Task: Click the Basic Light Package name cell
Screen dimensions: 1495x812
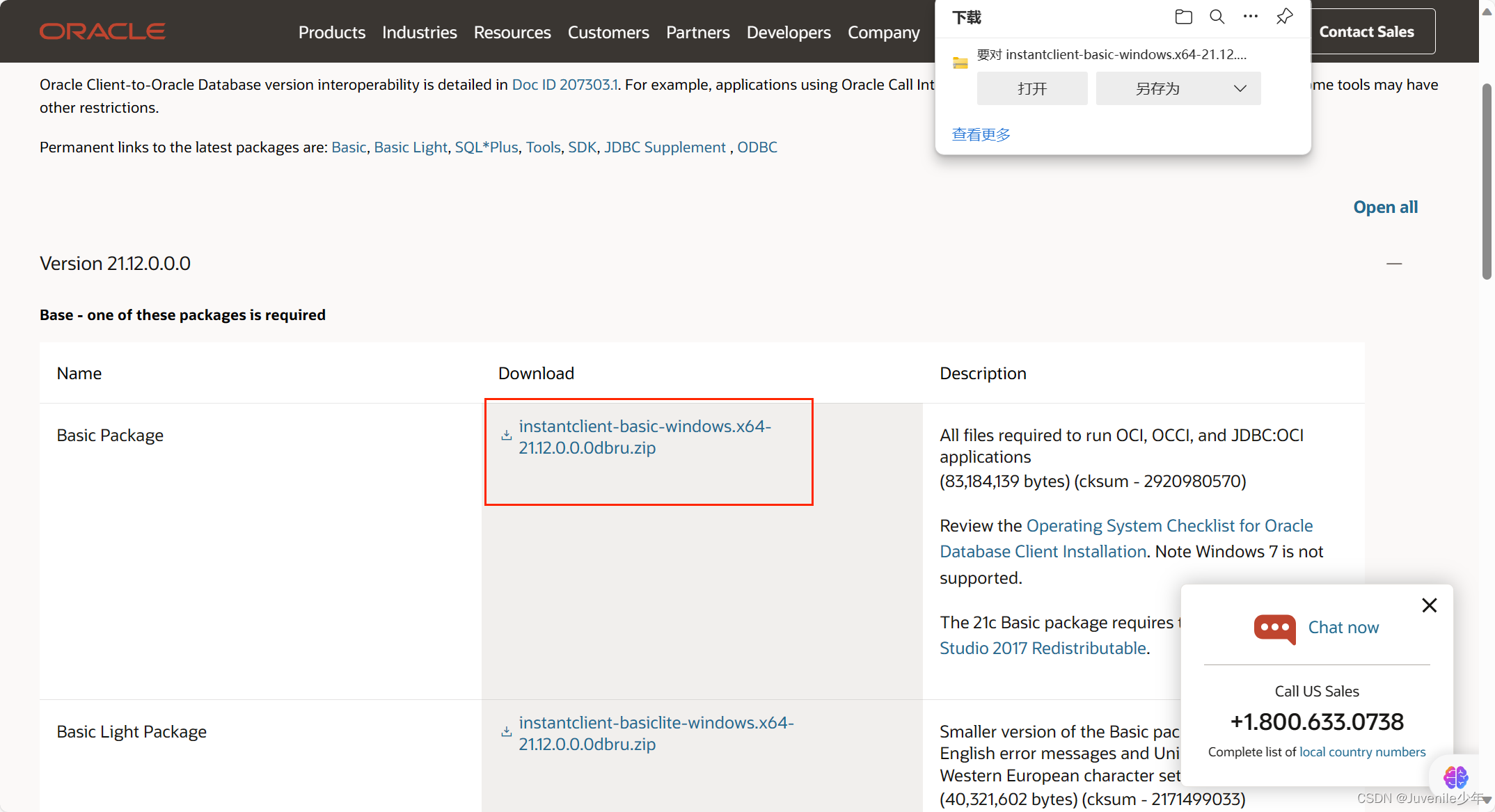Action: [132, 731]
